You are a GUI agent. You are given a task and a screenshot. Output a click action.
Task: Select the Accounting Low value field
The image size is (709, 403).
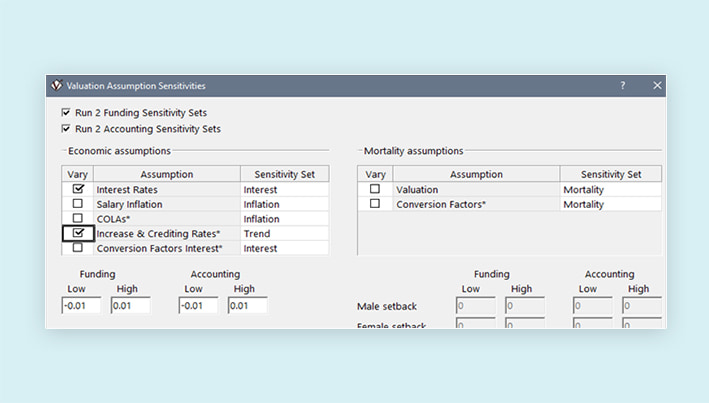pyautogui.click(x=199, y=305)
